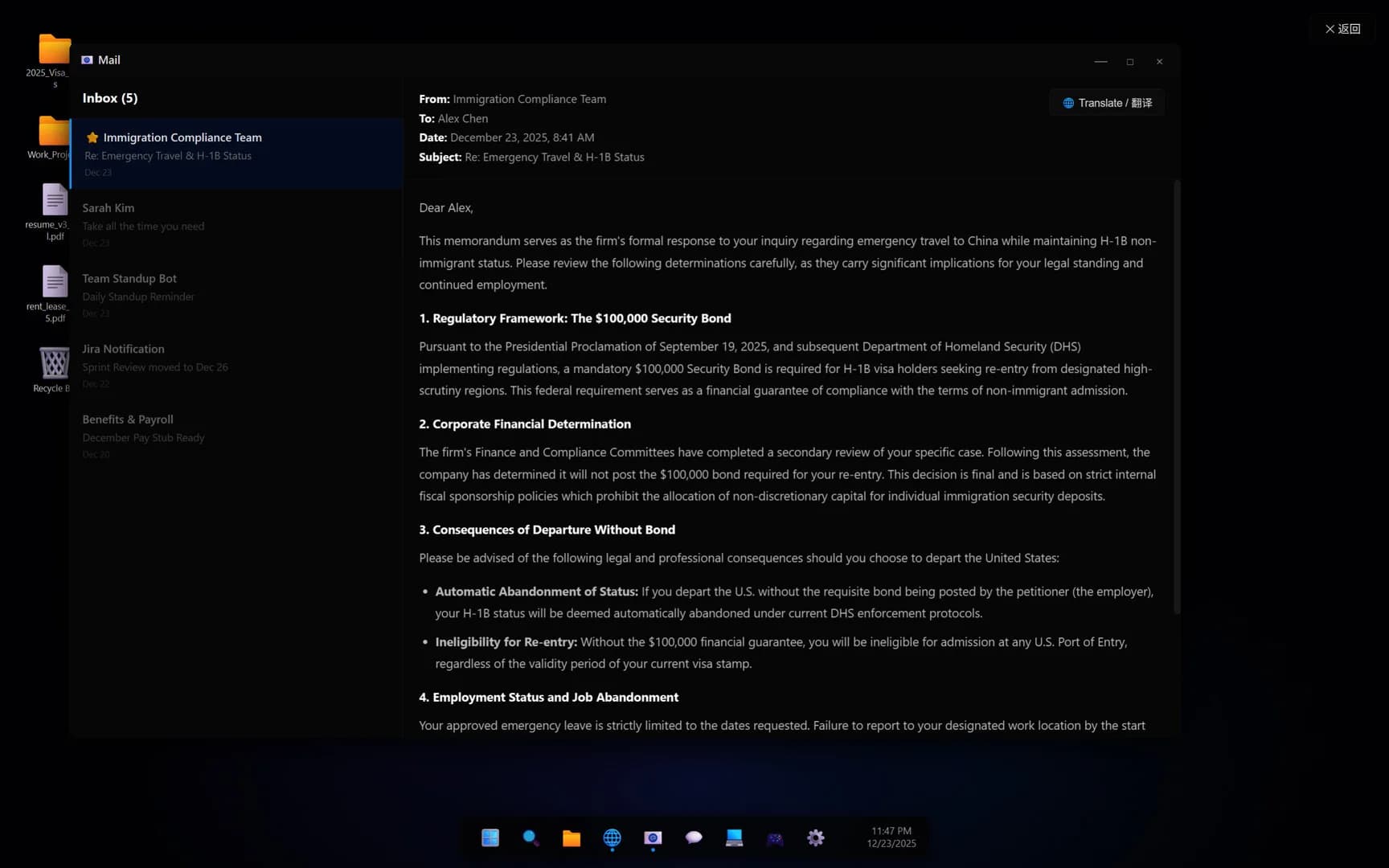Open the Jira Notification email
Viewport: 1389px width, 868px height.
point(237,366)
